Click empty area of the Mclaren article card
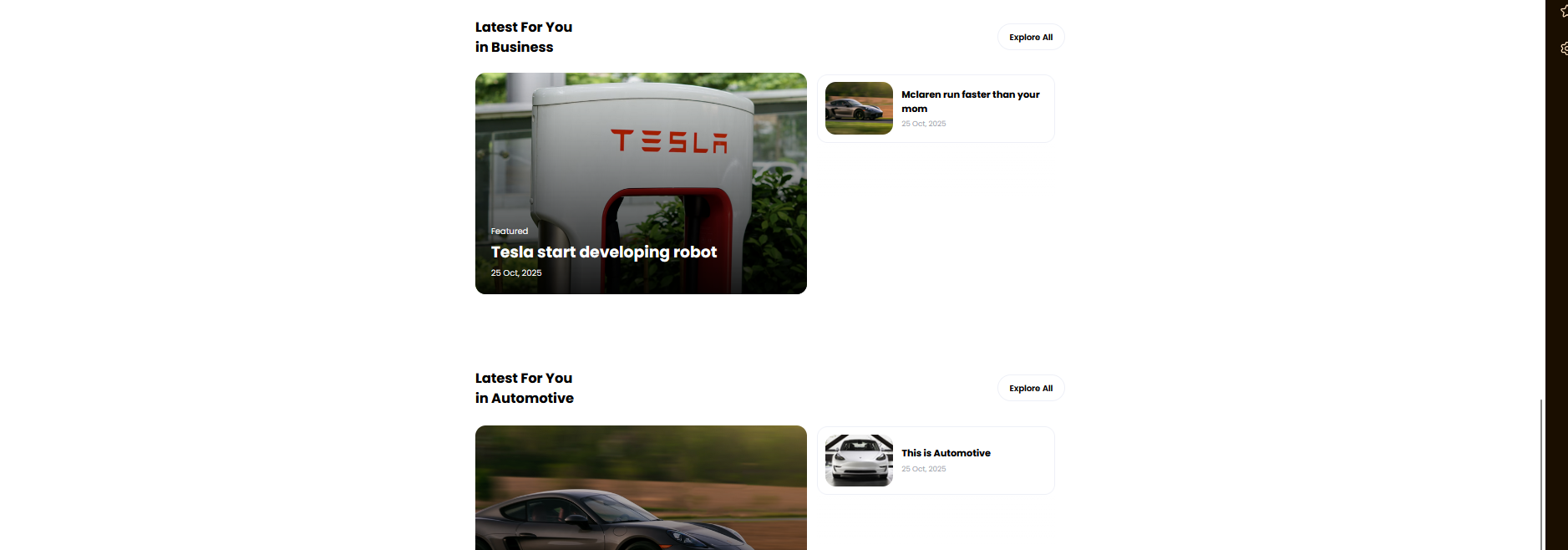 (x=1002, y=130)
